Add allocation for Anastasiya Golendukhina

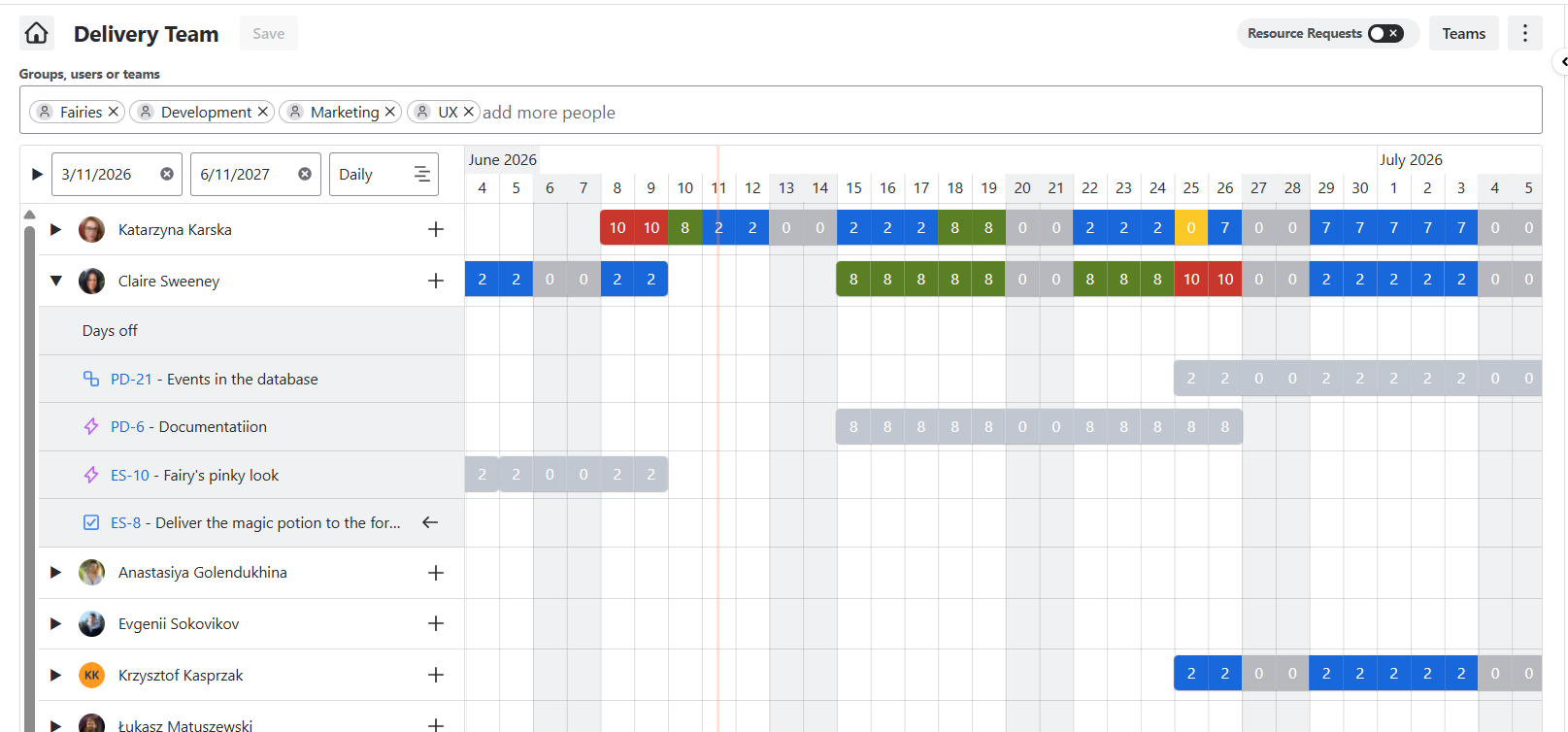pyautogui.click(x=436, y=573)
